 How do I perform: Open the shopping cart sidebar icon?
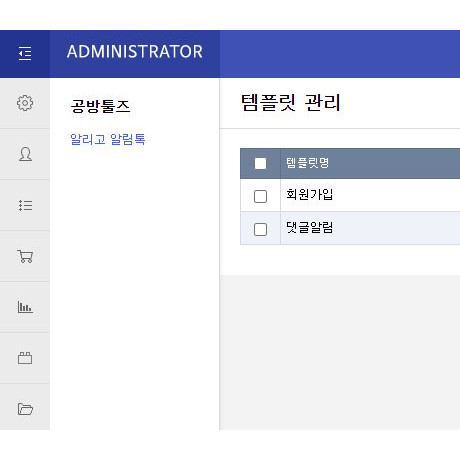tap(25, 256)
